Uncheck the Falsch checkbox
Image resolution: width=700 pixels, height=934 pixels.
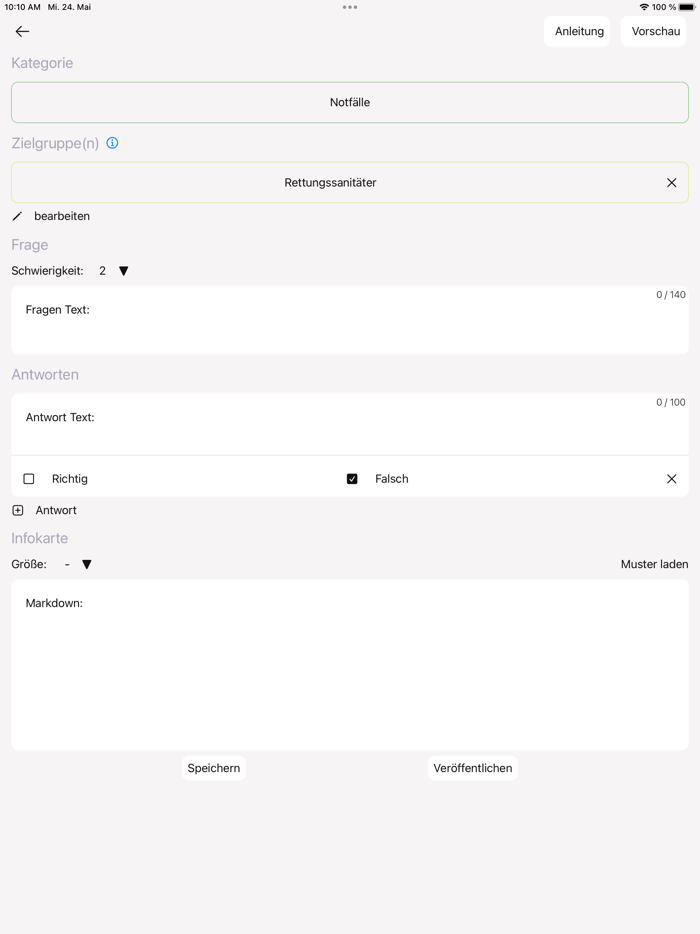coord(352,479)
